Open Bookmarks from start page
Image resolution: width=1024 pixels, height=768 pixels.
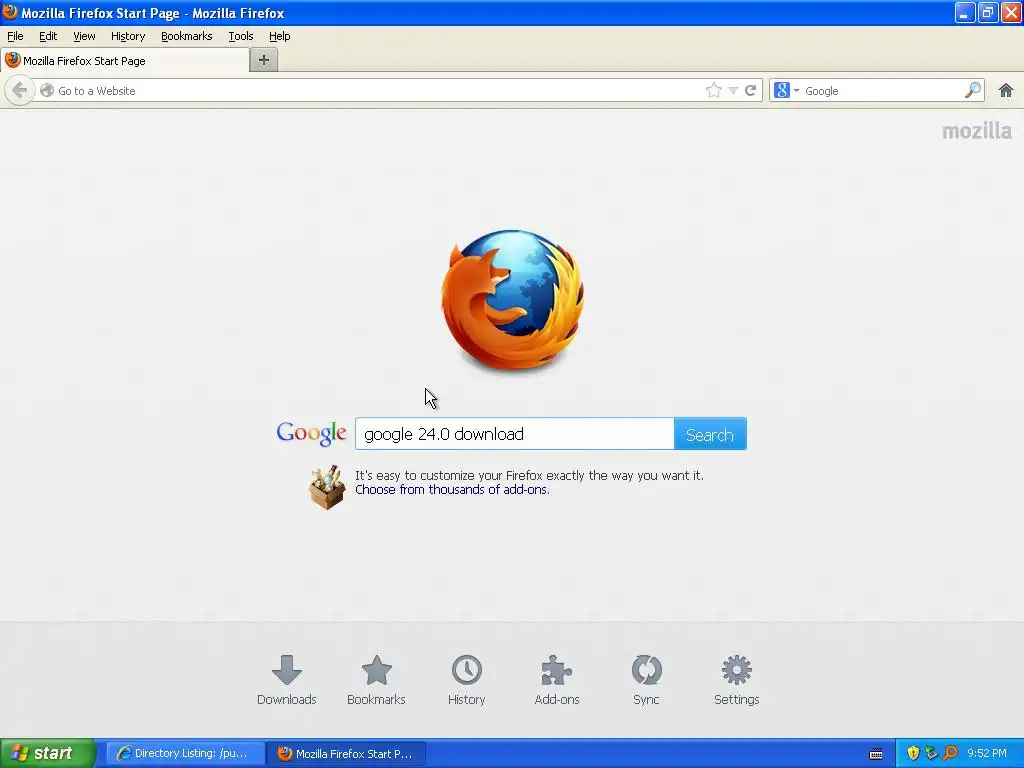(x=376, y=680)
